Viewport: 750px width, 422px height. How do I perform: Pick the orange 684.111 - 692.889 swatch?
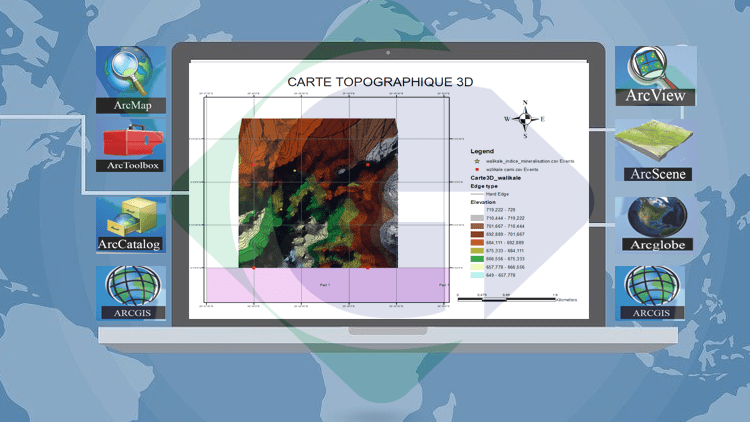477,243
